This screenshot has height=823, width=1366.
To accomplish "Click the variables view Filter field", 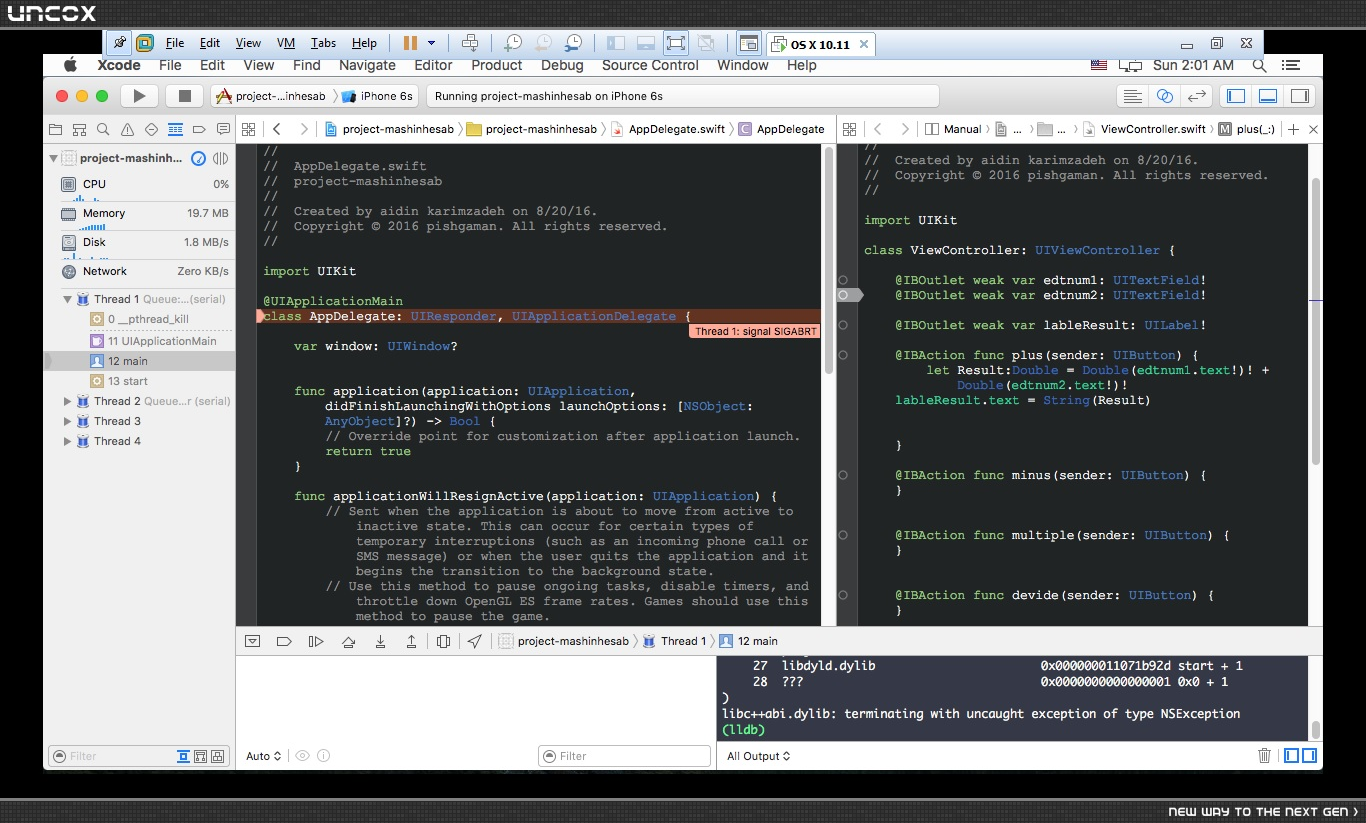I will (623, 756).
